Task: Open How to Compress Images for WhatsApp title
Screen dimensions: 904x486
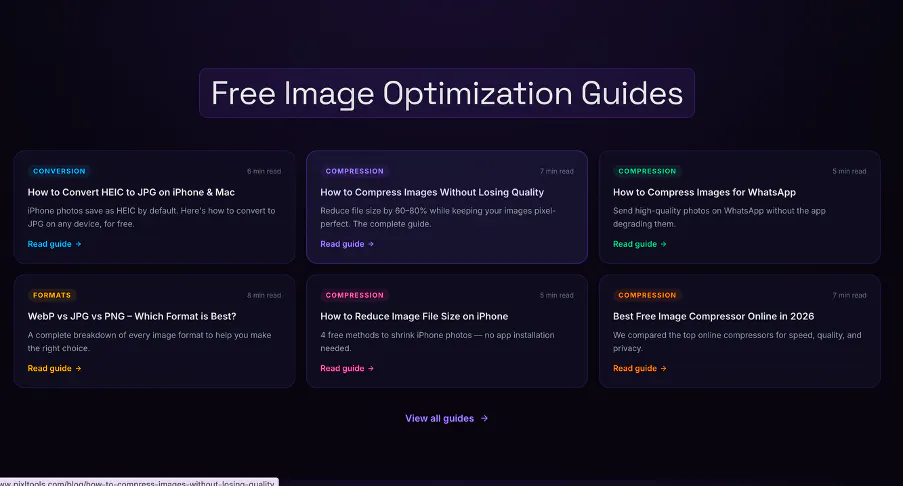Action: [704, 193]
